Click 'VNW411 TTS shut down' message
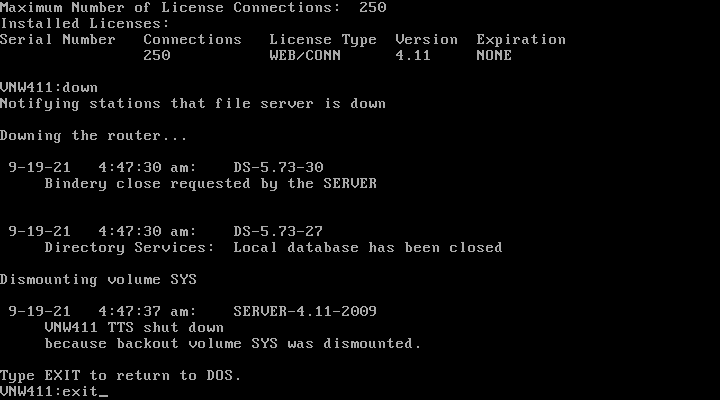The image size is (720, 400). (134, 327)
